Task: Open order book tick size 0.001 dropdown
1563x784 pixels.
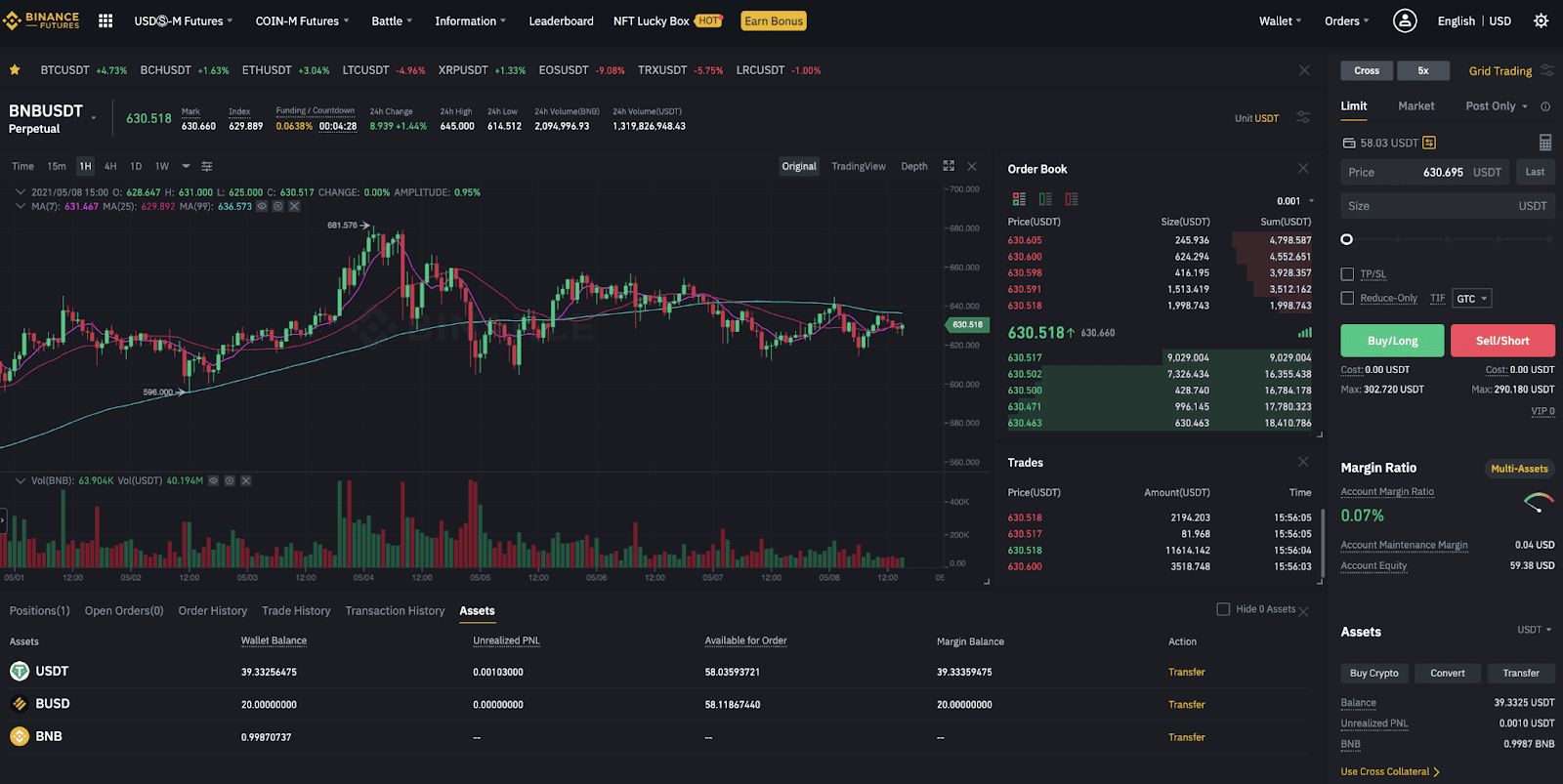Action: [1295, 201]
